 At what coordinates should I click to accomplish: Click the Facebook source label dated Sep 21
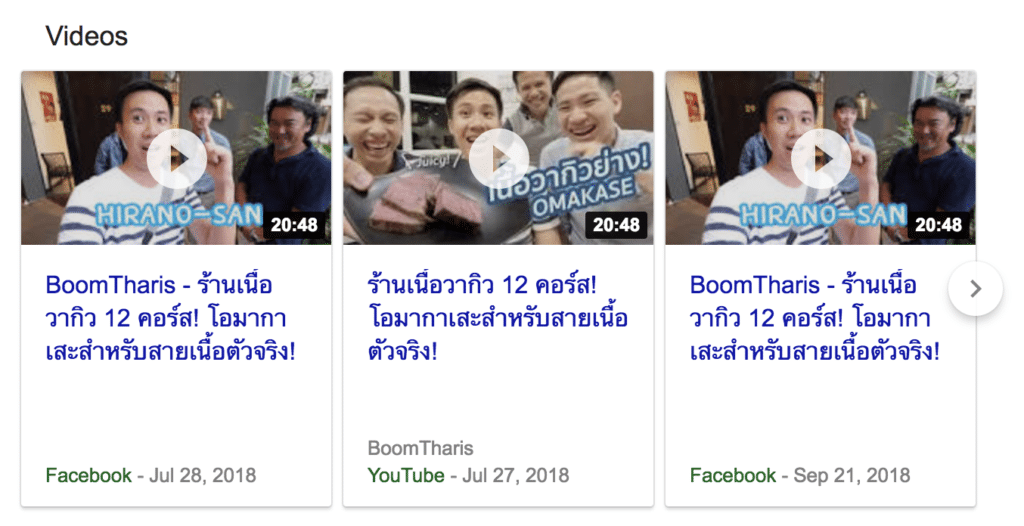click(733, 475)
